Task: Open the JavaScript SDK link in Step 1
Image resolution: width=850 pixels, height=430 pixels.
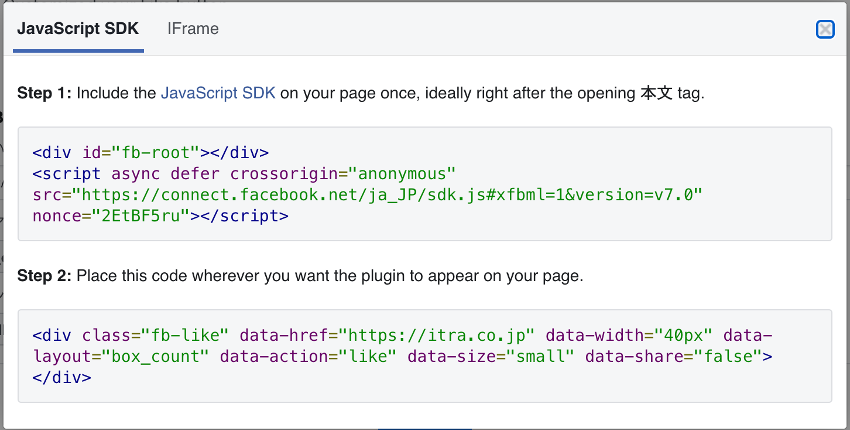Action: coord(218,93)
